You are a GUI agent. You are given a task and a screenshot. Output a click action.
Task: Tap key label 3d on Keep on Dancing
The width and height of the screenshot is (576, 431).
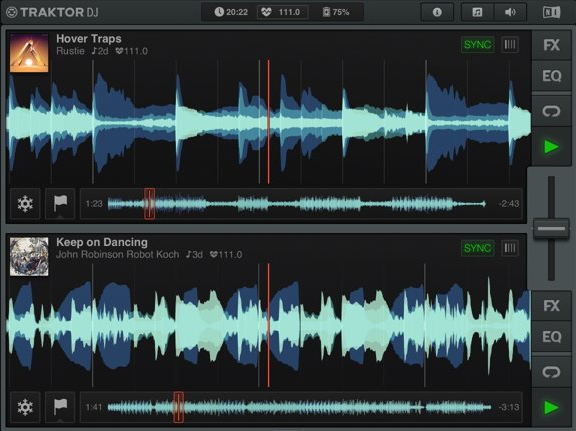coord(194,254)
